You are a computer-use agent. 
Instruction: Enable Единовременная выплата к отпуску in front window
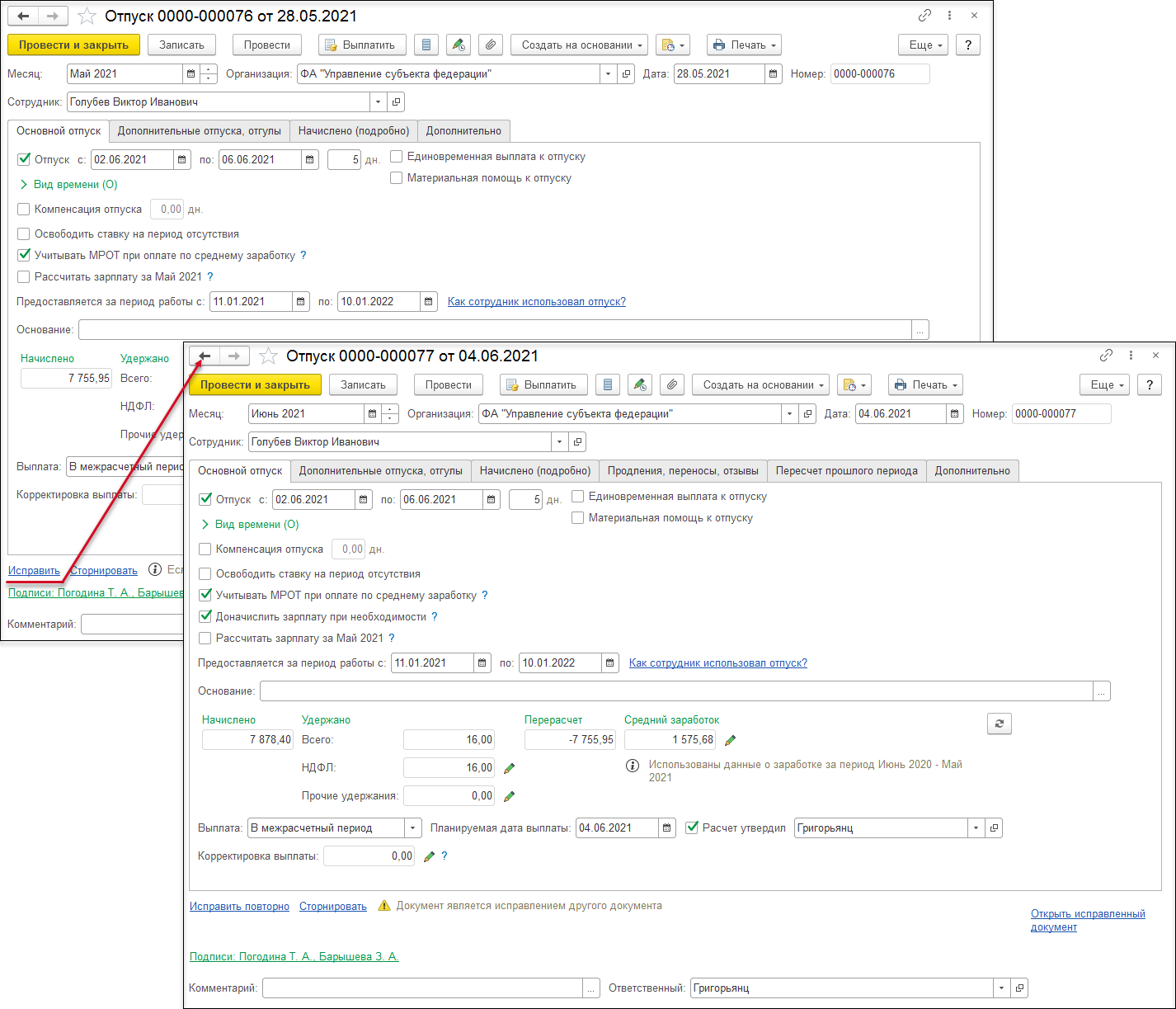[x=578, y=496]
